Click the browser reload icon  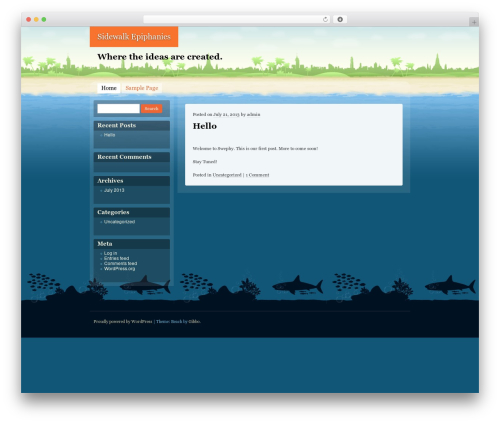325,20
